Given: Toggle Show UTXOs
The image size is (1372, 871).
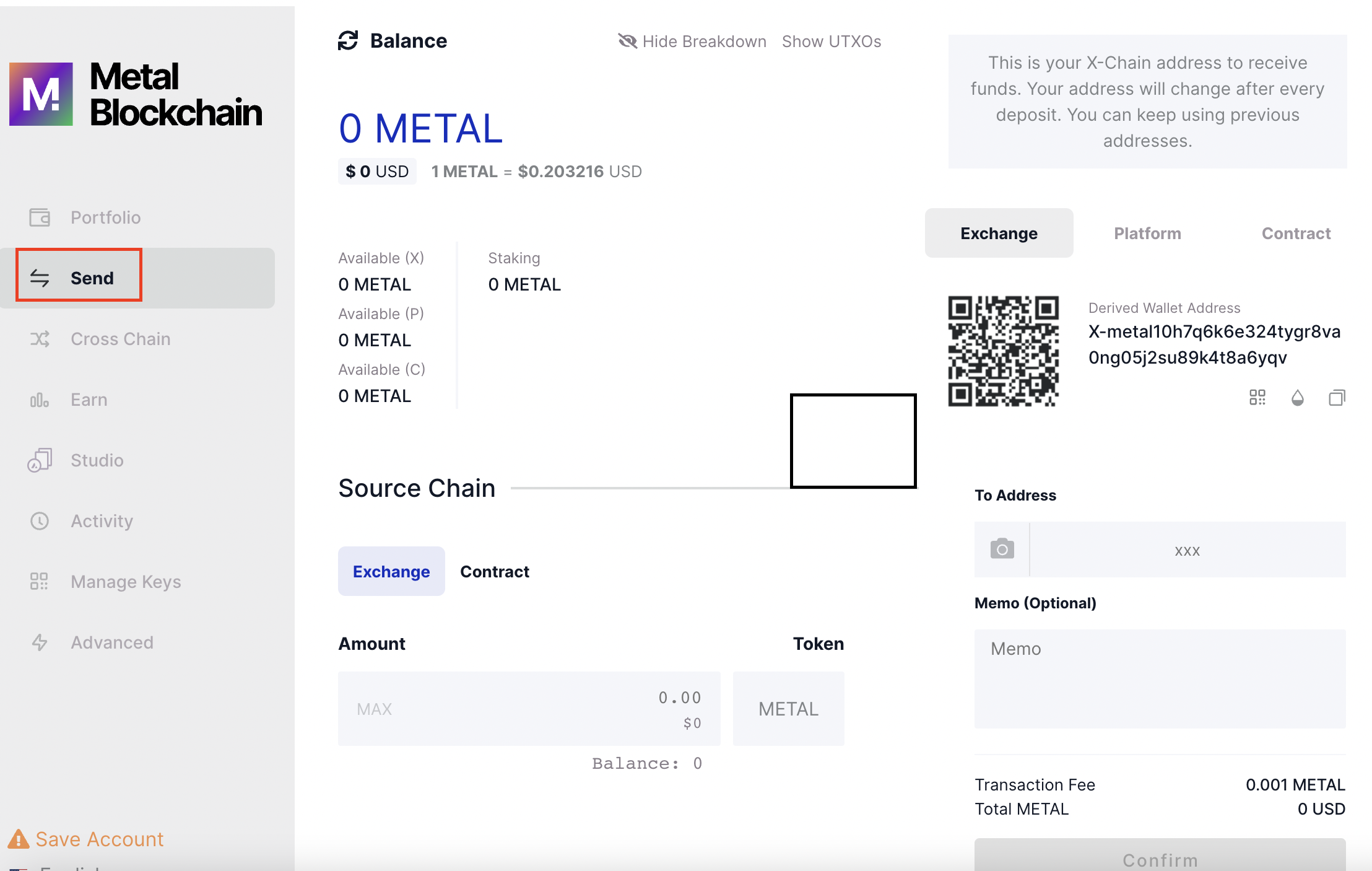Looking at the screenshot, I should click(x=831, y=42).
